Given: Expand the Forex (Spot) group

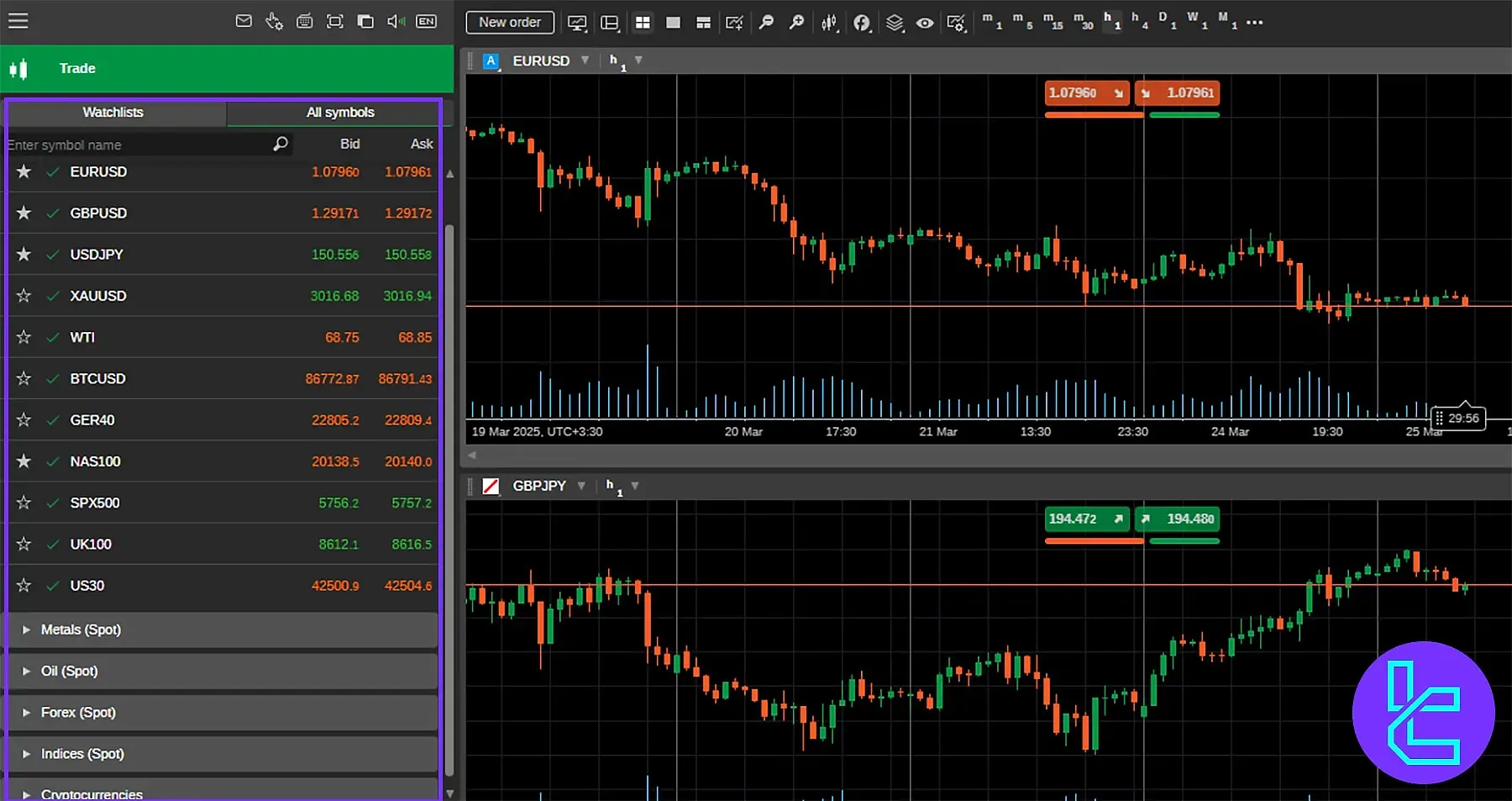Looking at the screenshot, I should (x=222, y=712).
